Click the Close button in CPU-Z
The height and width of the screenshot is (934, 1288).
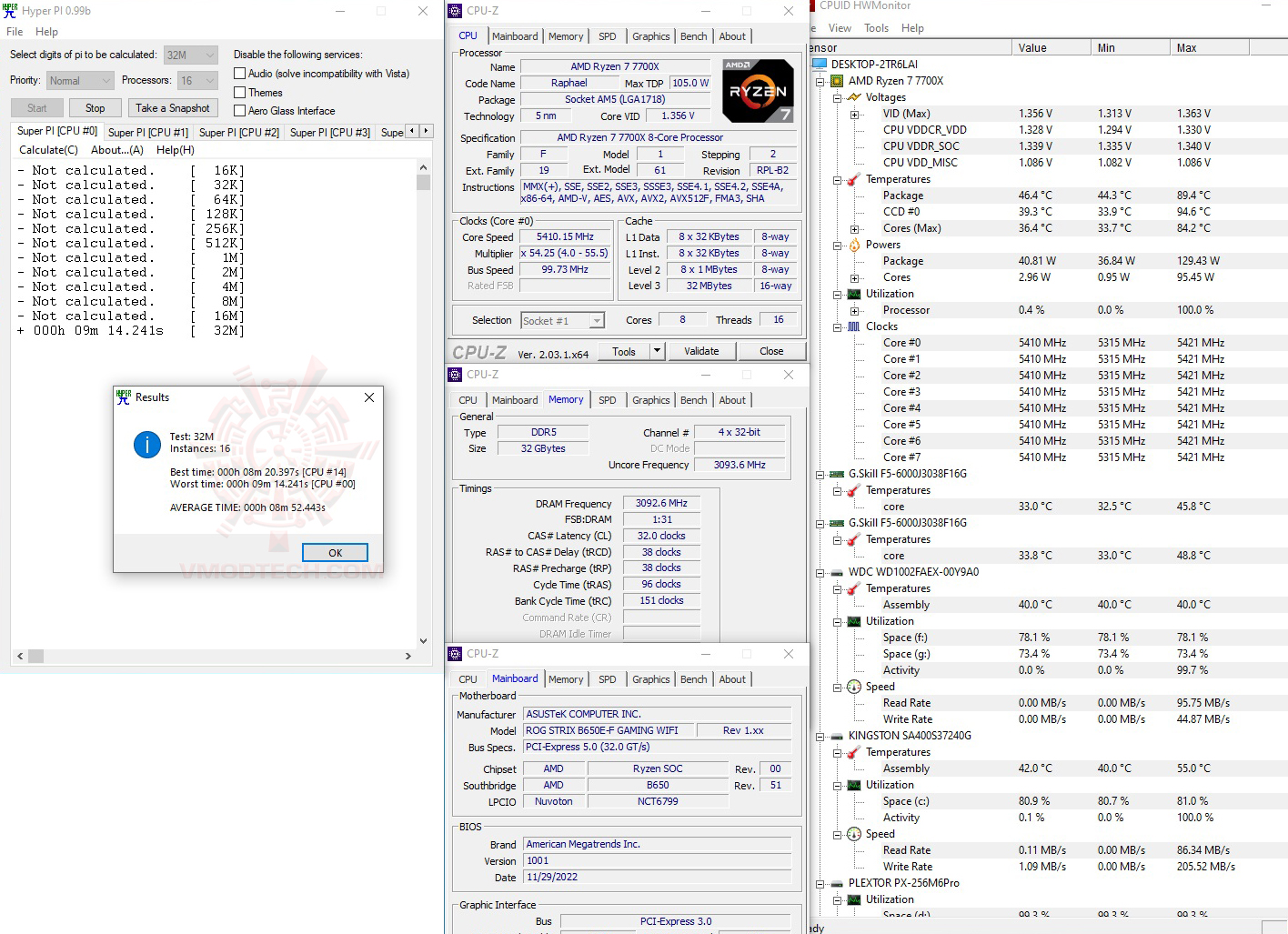[771, 351]
